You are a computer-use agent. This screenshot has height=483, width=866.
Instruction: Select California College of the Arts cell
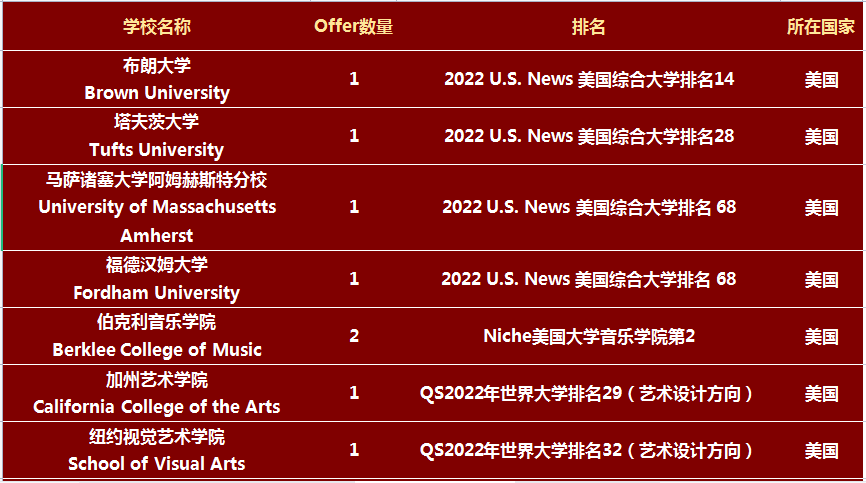[157, 394]
